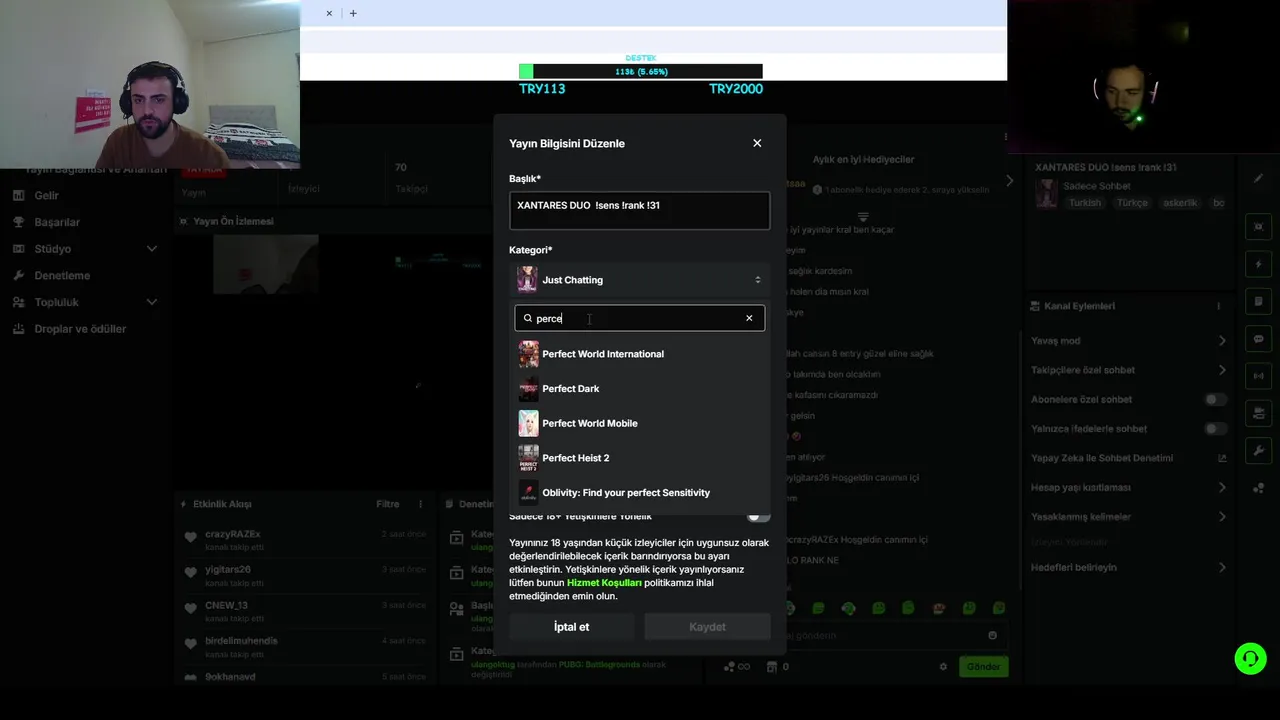Click the askerlik tag under stream title
The width and height of the screenshot is (1280, 720).
tap(1179, 203)
